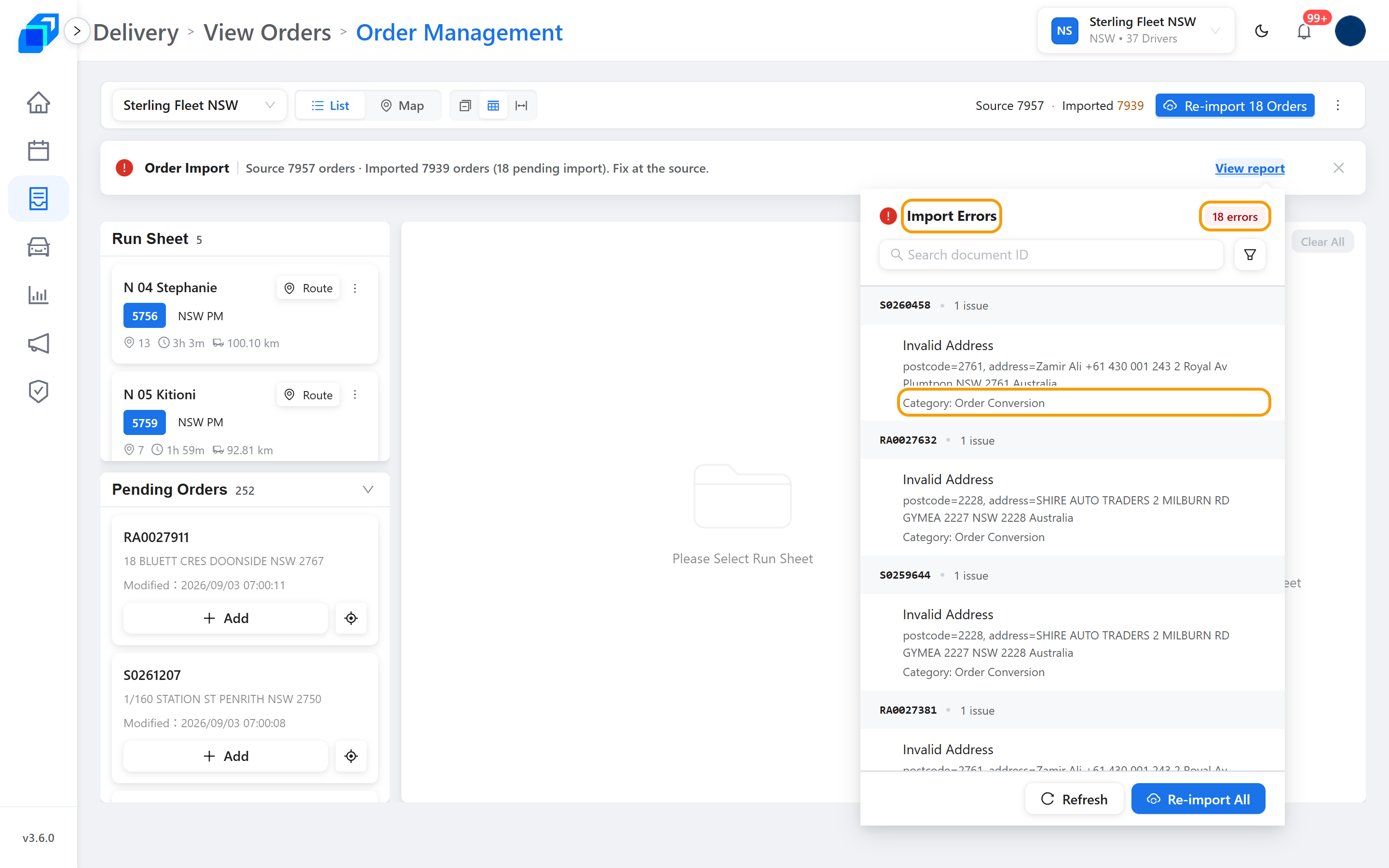Image resolution: width=1389 pixels, height=868 pixels.
Task: Click run sheet badge 5756
Action: pyautogui.click(x=145, y=316)
